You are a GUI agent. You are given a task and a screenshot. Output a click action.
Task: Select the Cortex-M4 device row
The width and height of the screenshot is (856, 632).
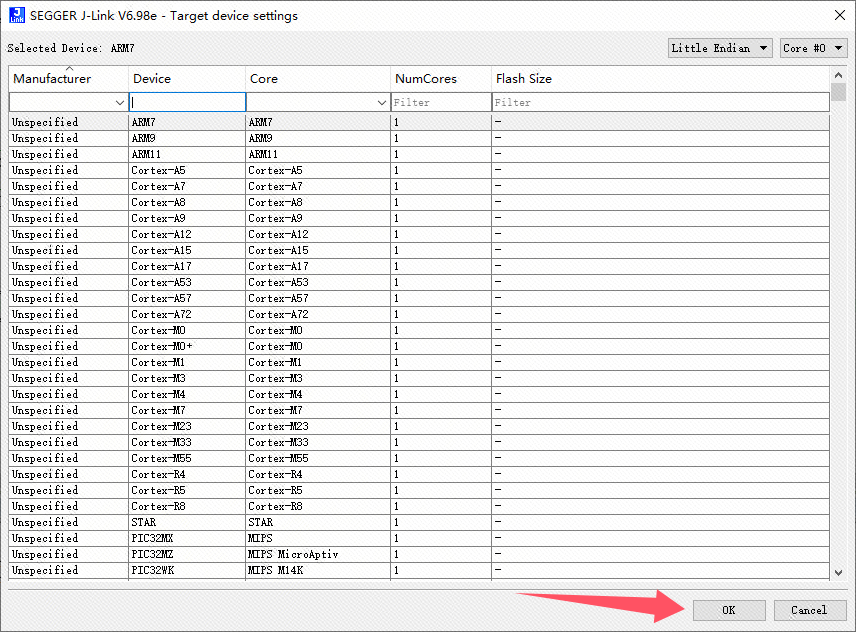pos(419,395)
